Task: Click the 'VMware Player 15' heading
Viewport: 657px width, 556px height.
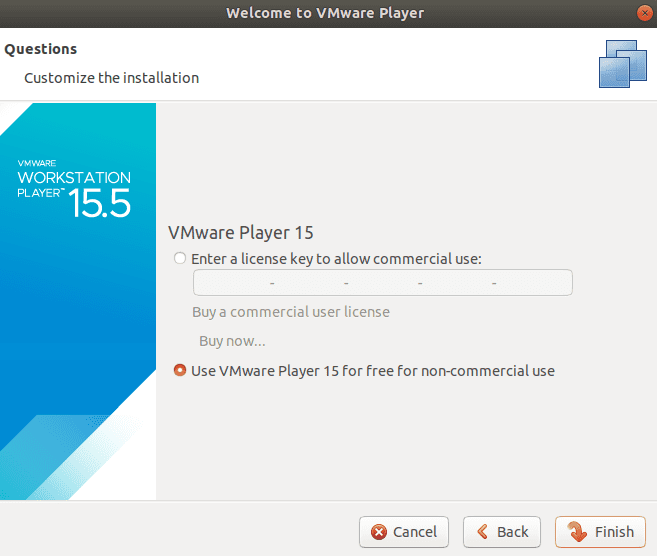Action: click(240, 233)
